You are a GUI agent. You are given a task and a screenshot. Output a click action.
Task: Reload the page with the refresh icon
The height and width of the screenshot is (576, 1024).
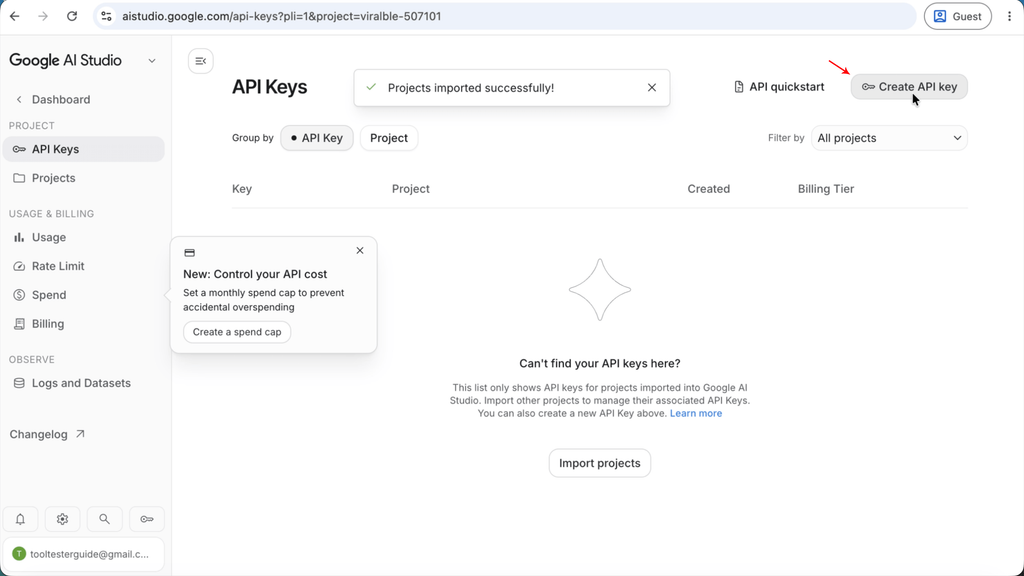(x=72, y=16)
